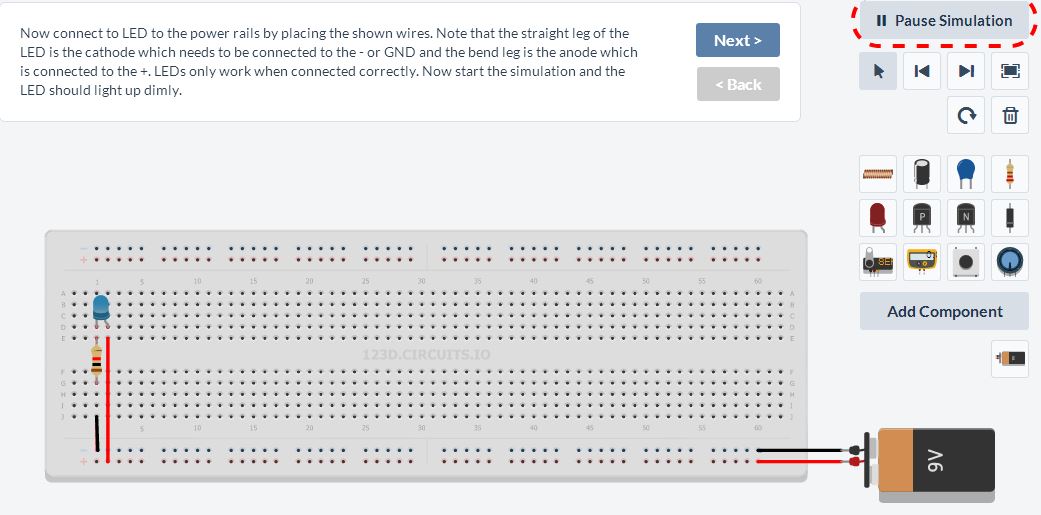
Task: Pause the running simulation
Action: [x=944, y=21]
